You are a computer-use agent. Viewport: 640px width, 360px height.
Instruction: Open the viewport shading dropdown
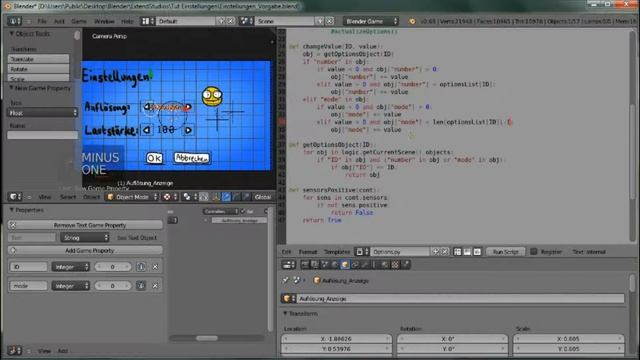coord(171,197)
